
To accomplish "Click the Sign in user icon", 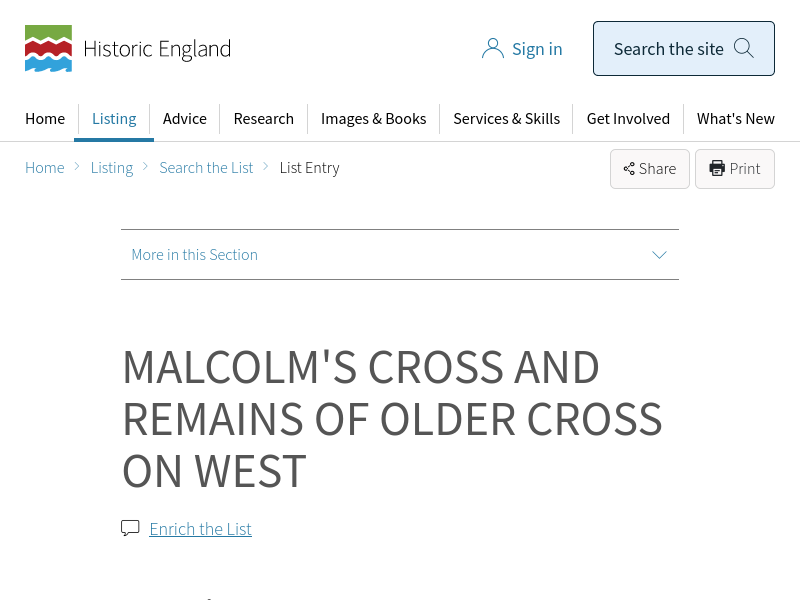I will coord(492,49).
